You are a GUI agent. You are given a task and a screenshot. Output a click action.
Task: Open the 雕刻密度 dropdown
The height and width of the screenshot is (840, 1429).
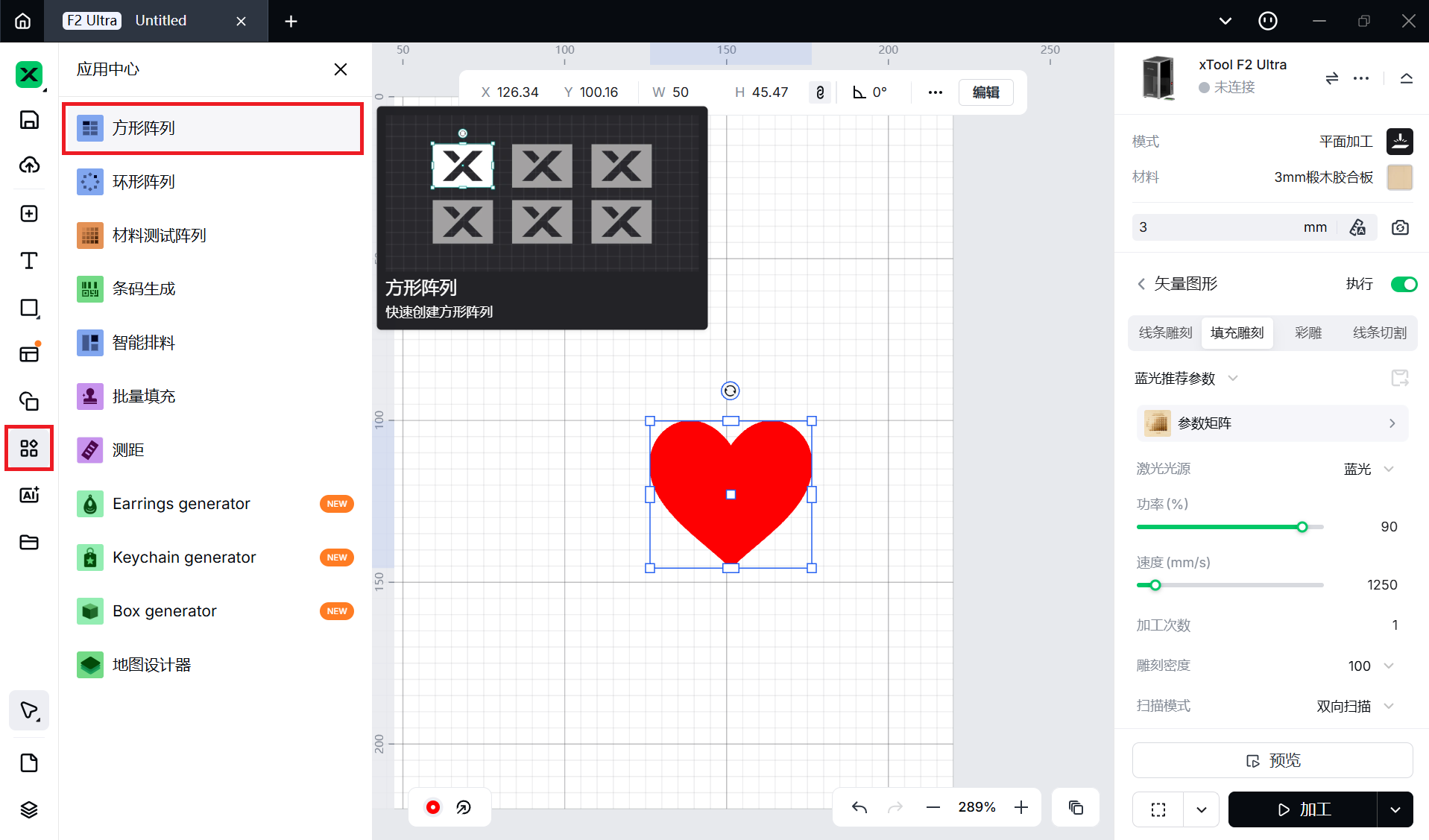coord(1389,666)
